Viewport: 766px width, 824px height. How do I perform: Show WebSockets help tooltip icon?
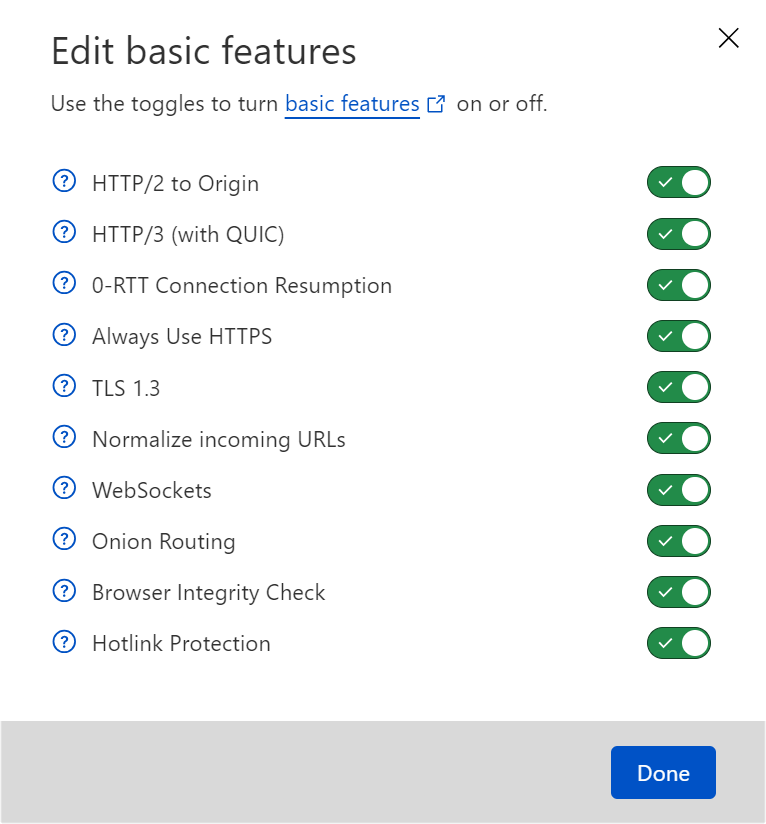64,488
